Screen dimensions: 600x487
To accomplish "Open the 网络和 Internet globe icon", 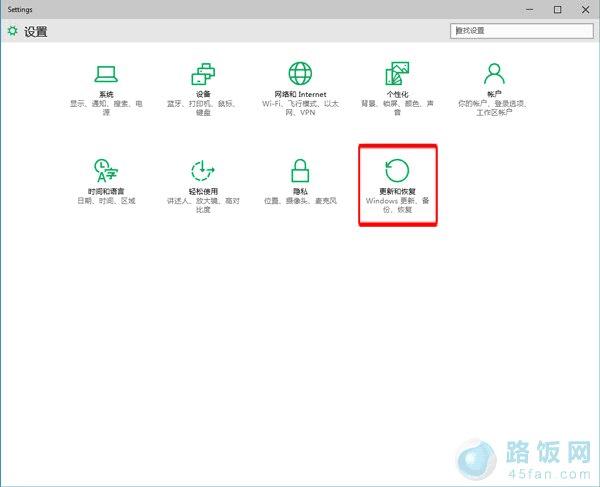I will pyautogui.click(x=300, y=73).
